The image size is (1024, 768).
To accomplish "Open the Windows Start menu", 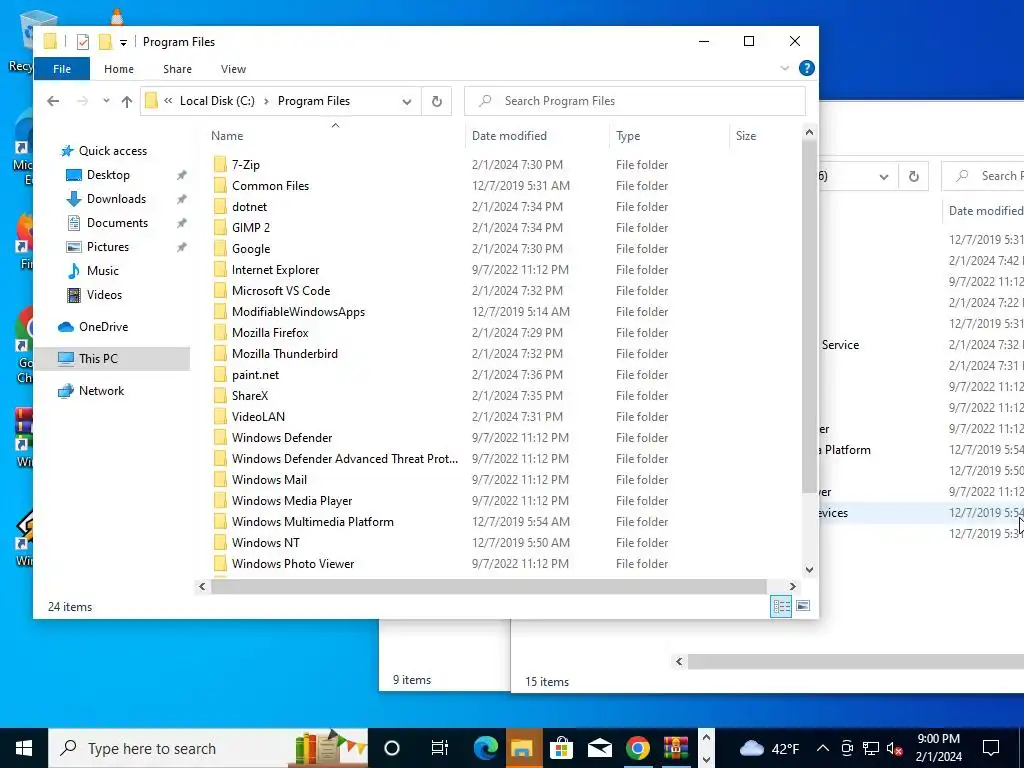I will click(24, 748).
